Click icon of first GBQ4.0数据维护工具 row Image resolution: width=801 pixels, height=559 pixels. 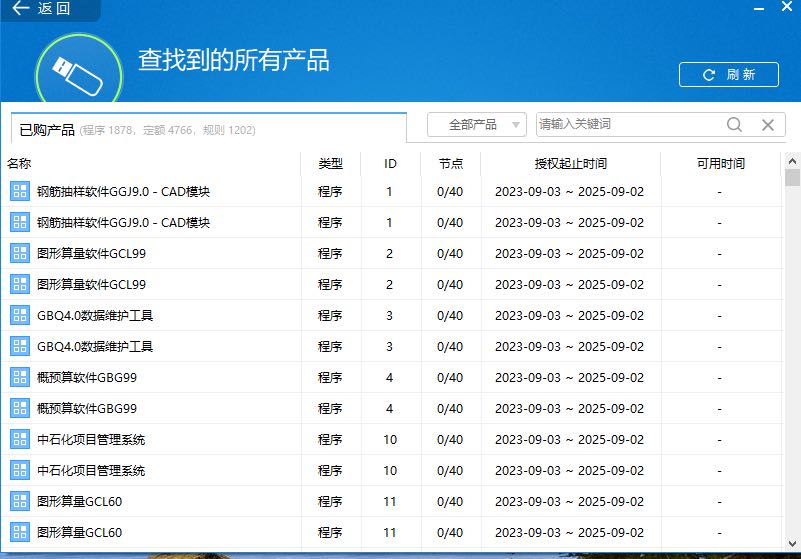pos(20,315)
